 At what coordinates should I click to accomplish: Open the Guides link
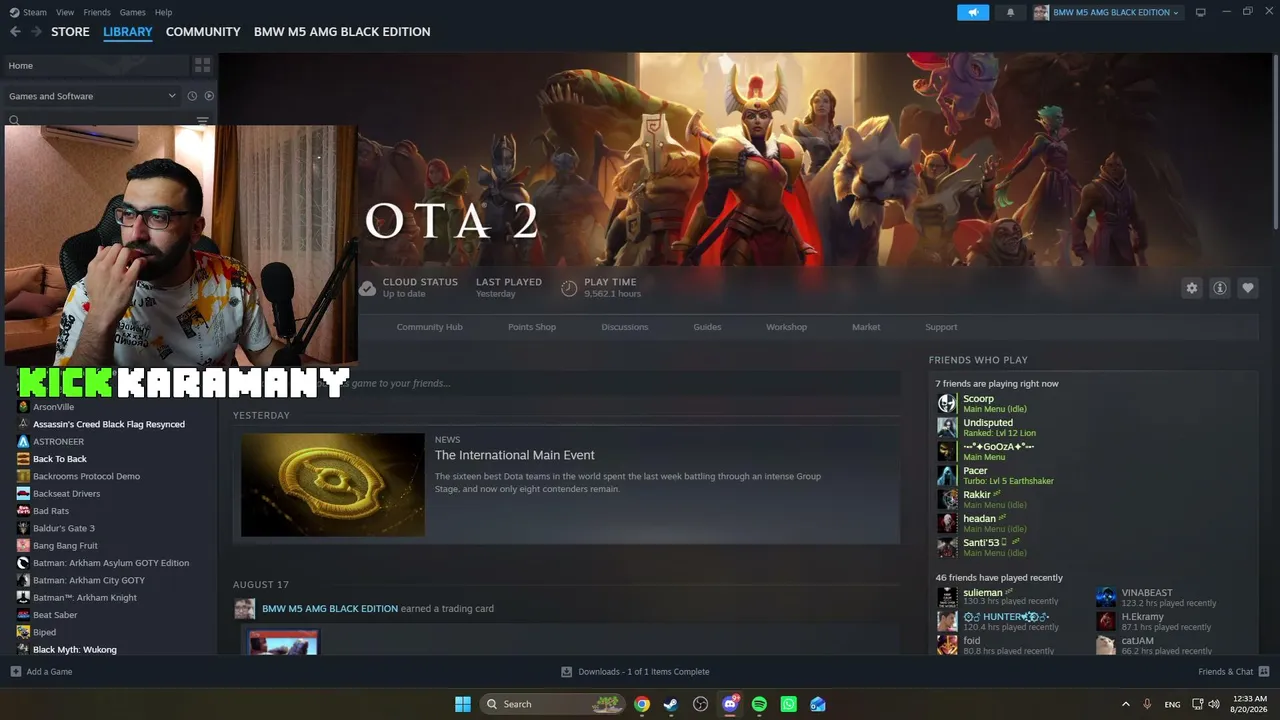707,327
